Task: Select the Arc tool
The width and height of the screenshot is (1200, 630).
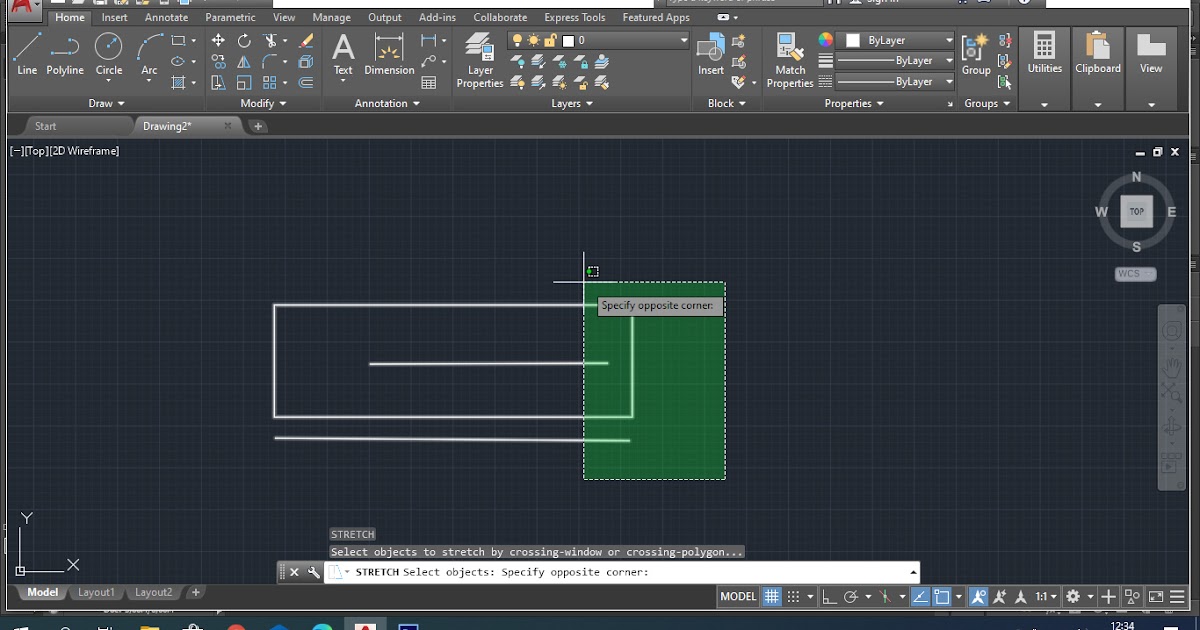Action: pyautogui.click(x=149, y=53)
